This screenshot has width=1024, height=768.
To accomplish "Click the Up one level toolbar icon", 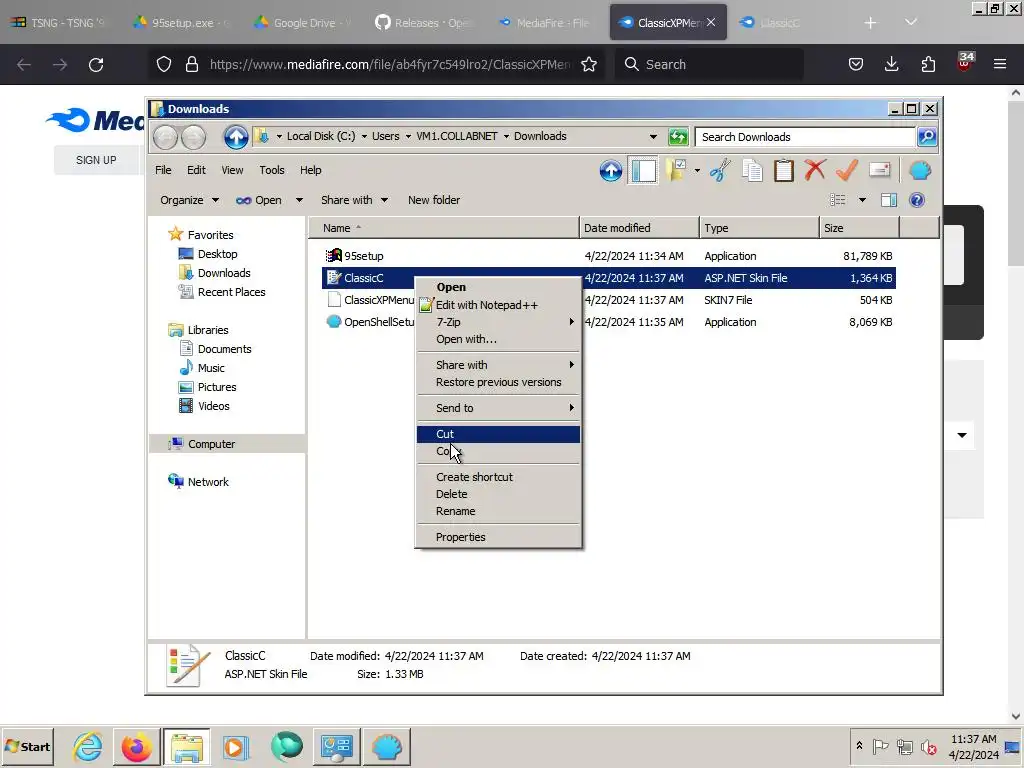I will [x=611, y=171].
